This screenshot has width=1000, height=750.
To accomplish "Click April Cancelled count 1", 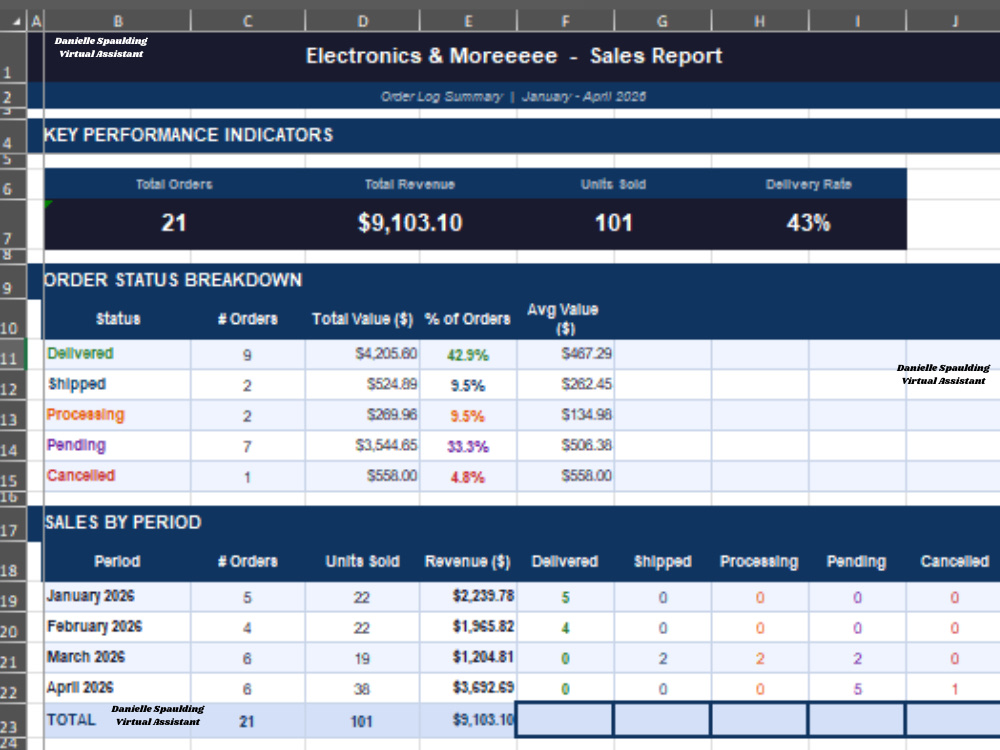I will pos(954,689).
